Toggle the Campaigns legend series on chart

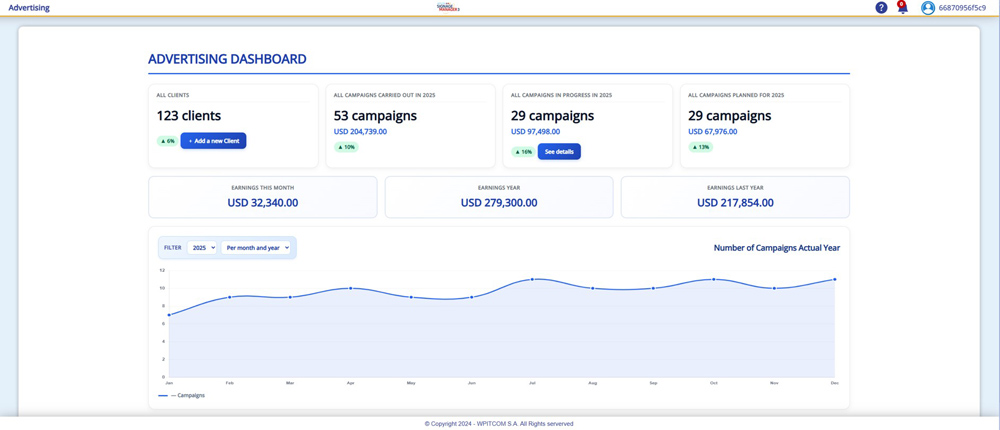183,395
